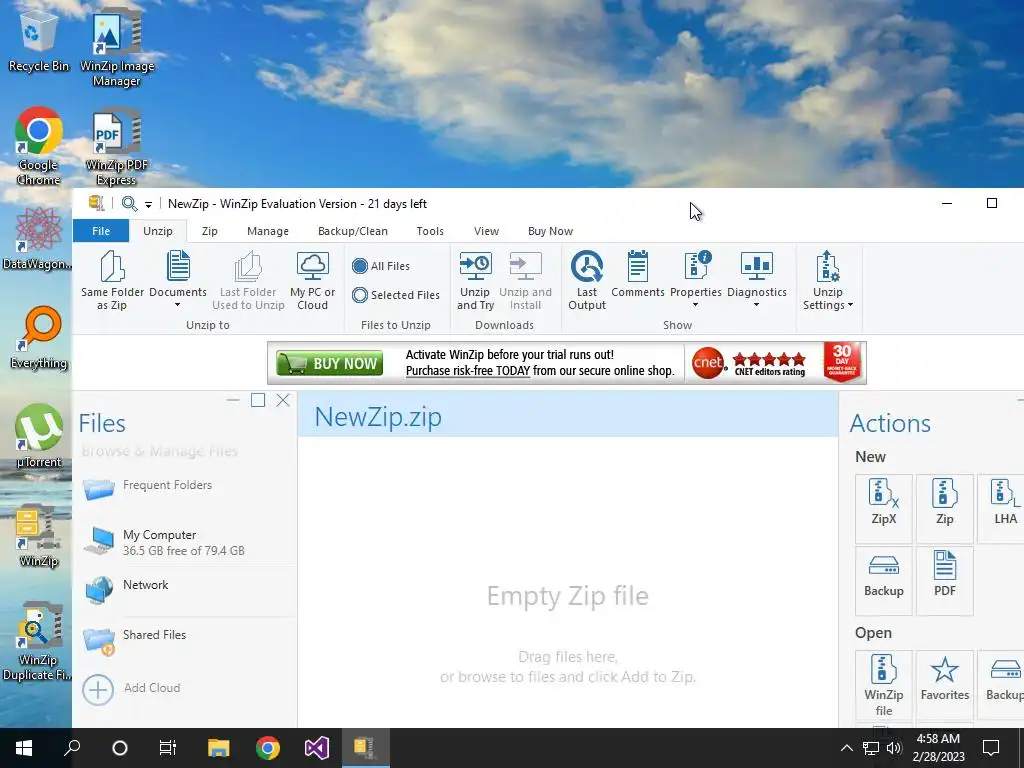1024x768 pixels.
Task: Click the cnet editors rating badge
Action: (749, 363)
